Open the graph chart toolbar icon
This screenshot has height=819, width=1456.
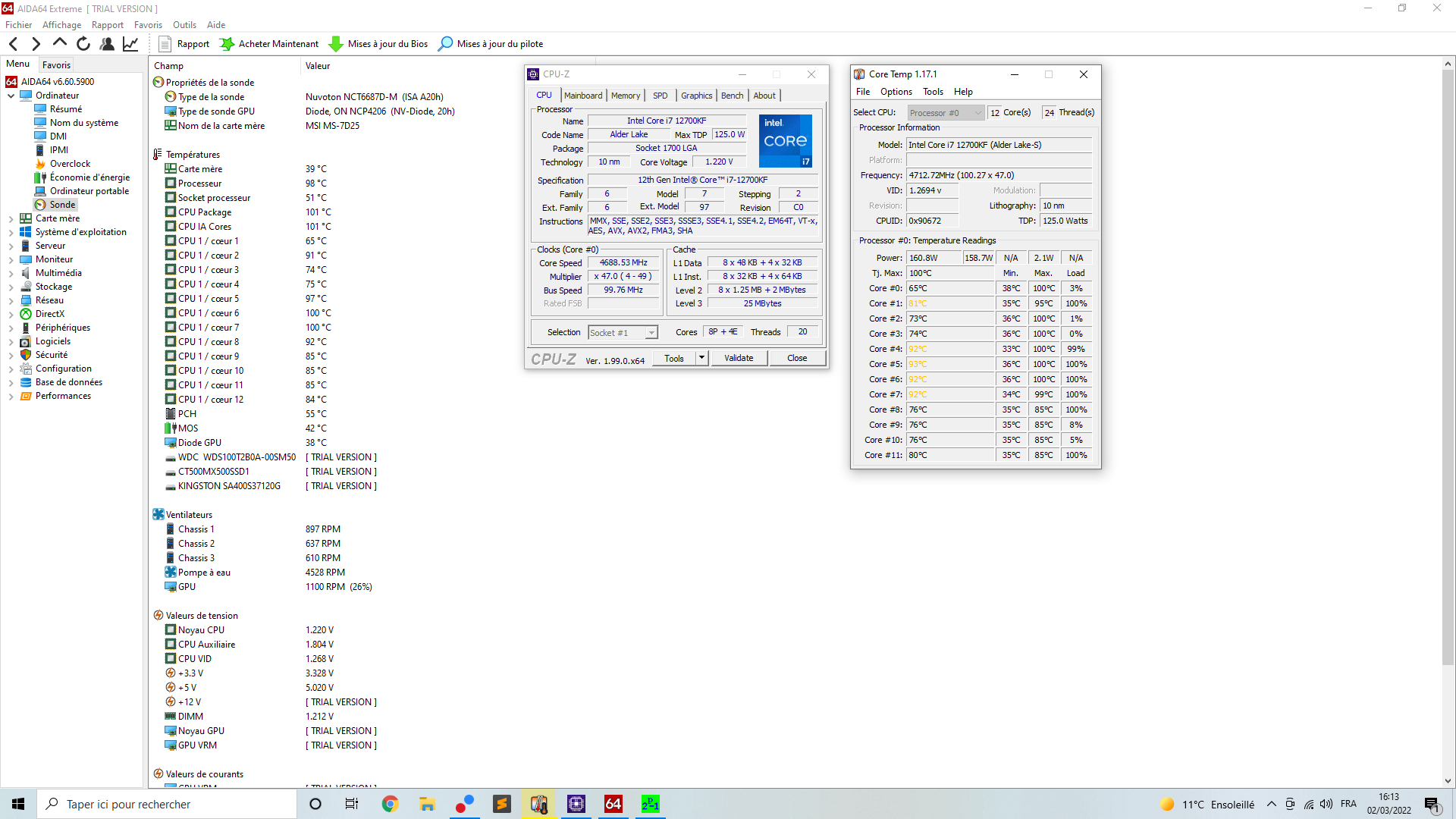click(130, 44)
